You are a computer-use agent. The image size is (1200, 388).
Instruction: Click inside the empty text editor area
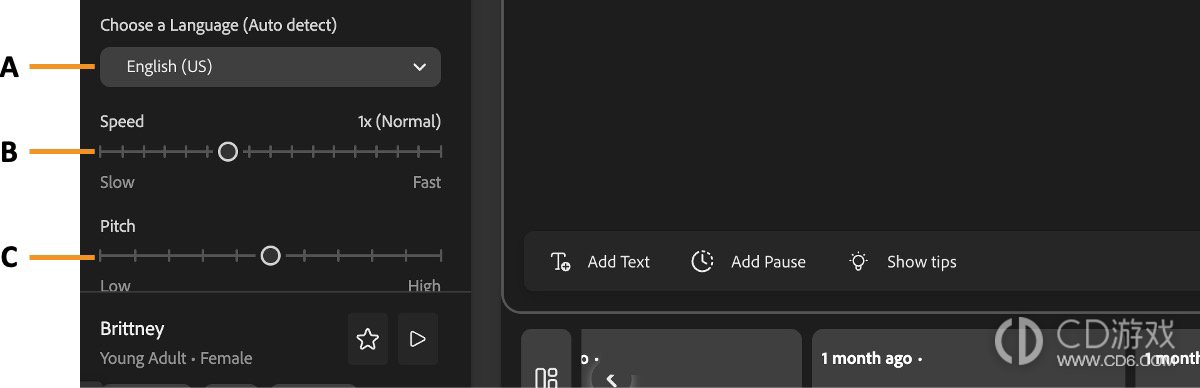[x=850, y=110]
